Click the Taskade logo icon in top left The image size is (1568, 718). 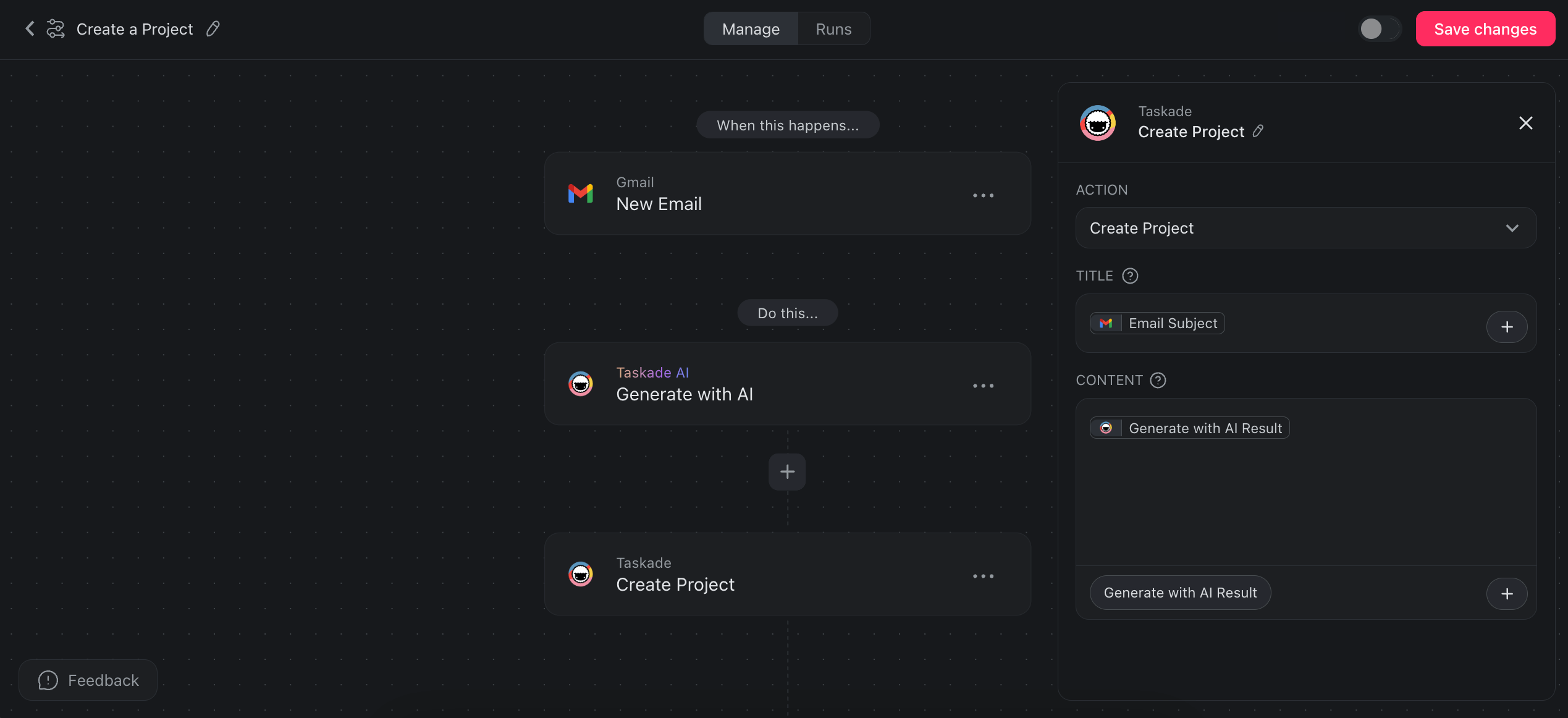point(56,29)
